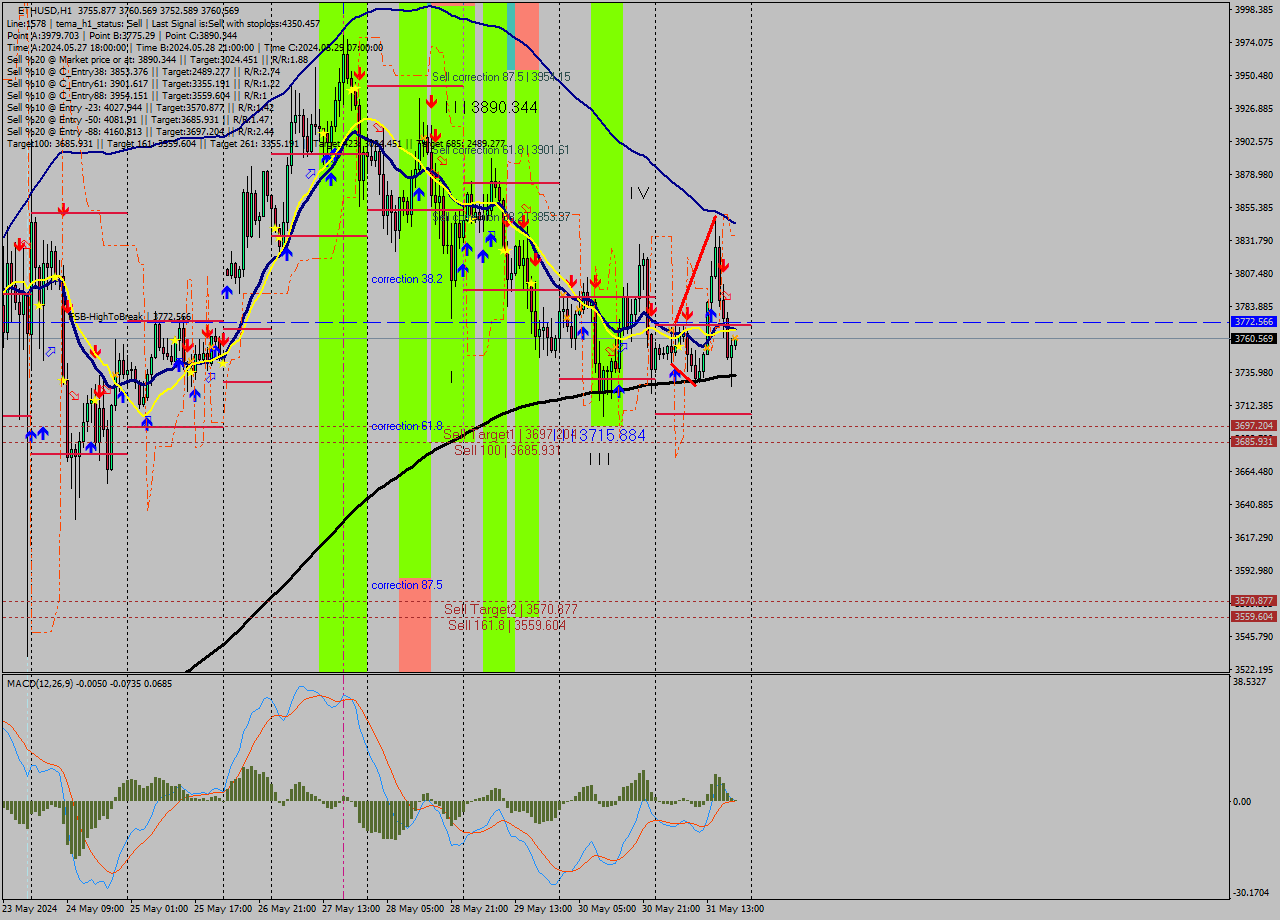Click the 3998.385 price scale value
Screen dimensions: 1280x920
tap(1253, 10)
